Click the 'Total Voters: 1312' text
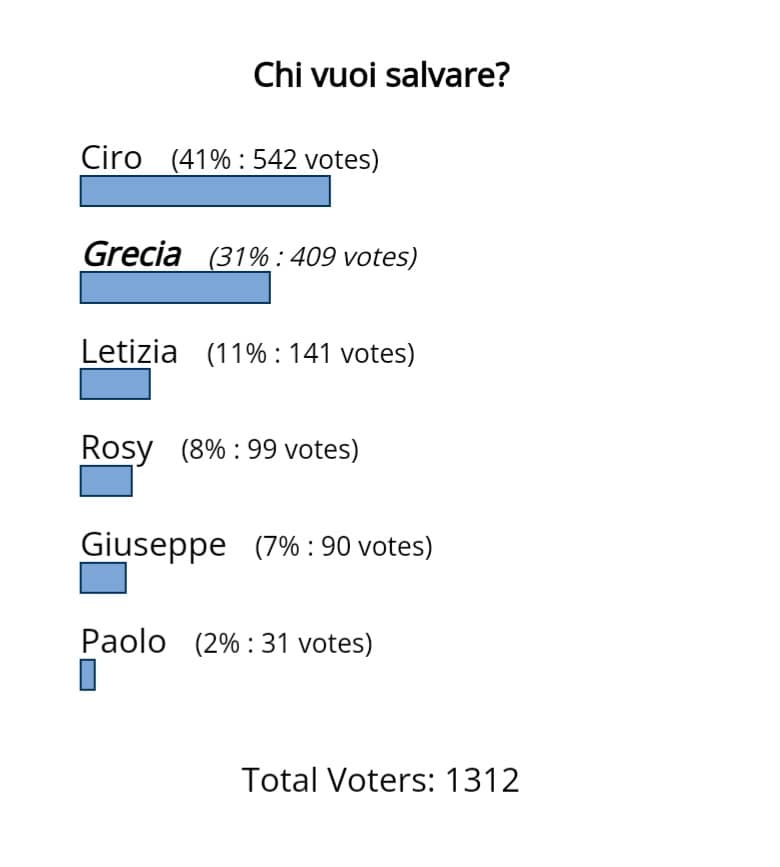The image size is (780, 867). click(380, 781)
